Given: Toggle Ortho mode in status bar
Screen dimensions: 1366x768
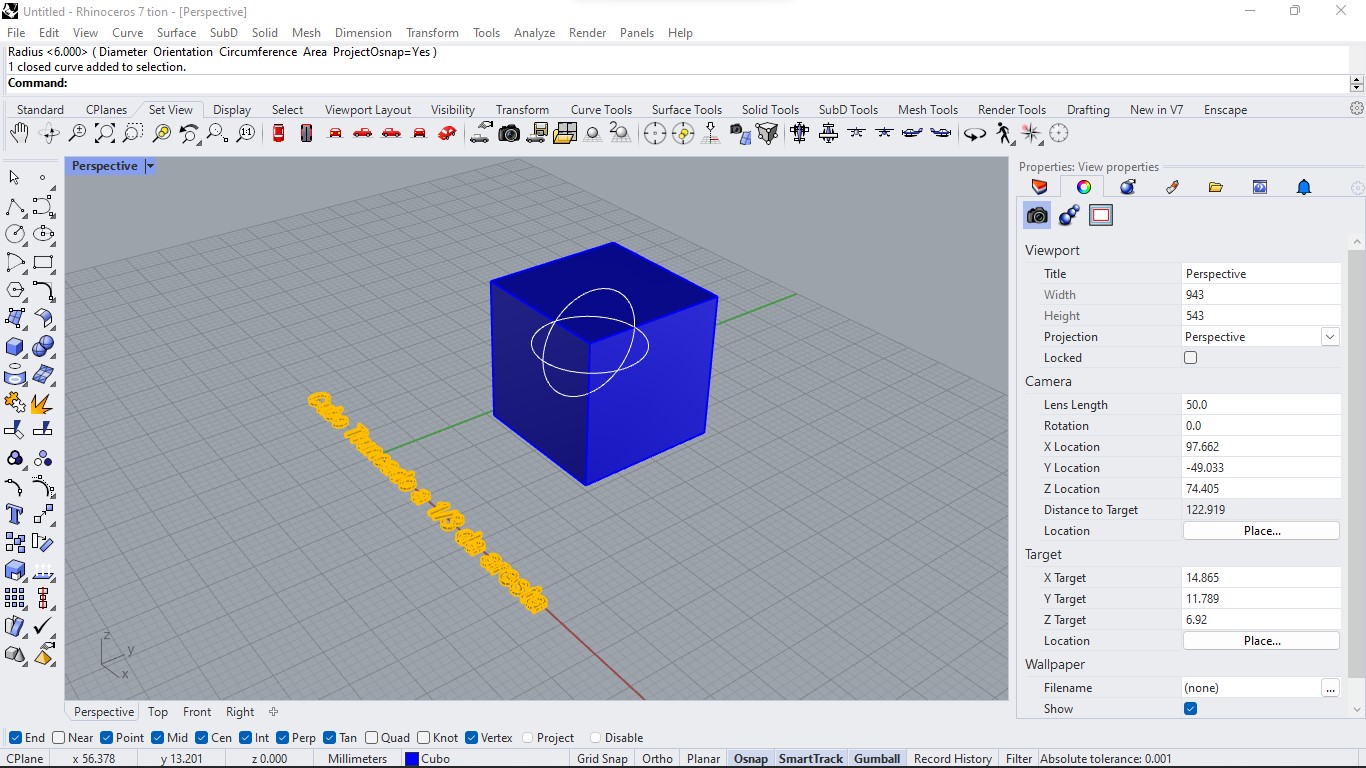Looking at the screenshot, I should tap(657, 759).
